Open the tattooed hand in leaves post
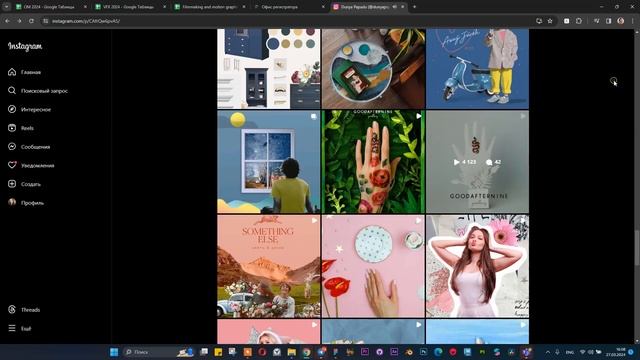Image resolution: width=640 pixels, height=360 pixels. 373,162
